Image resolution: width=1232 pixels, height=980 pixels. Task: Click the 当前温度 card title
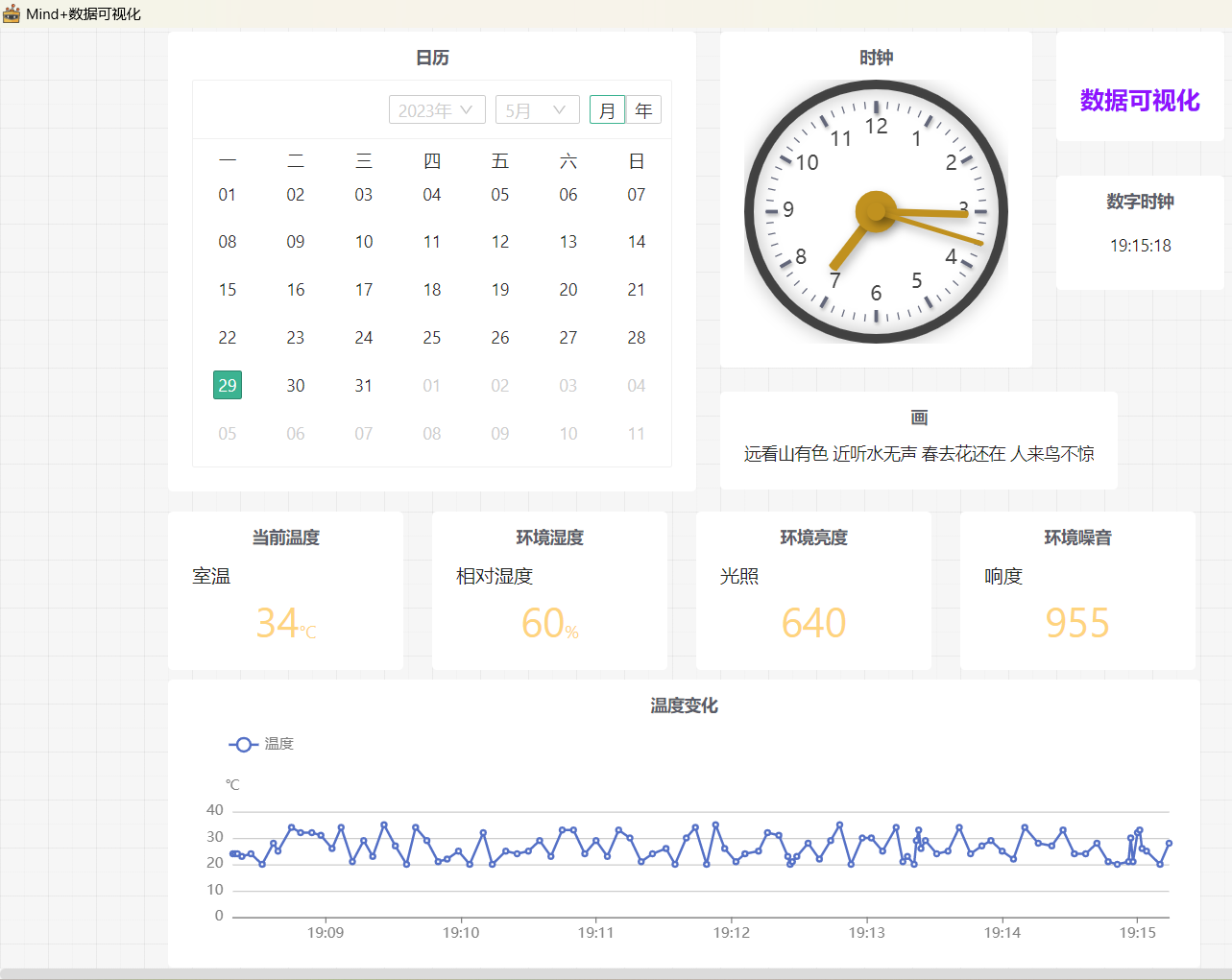coord(285,538)
